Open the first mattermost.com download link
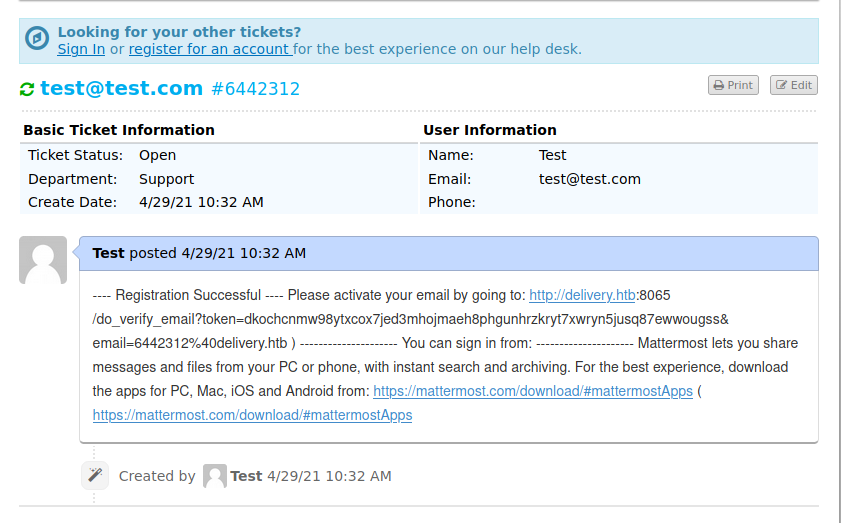Image resolution: width=841 pixels, height=523 pixels. [532, 391]
